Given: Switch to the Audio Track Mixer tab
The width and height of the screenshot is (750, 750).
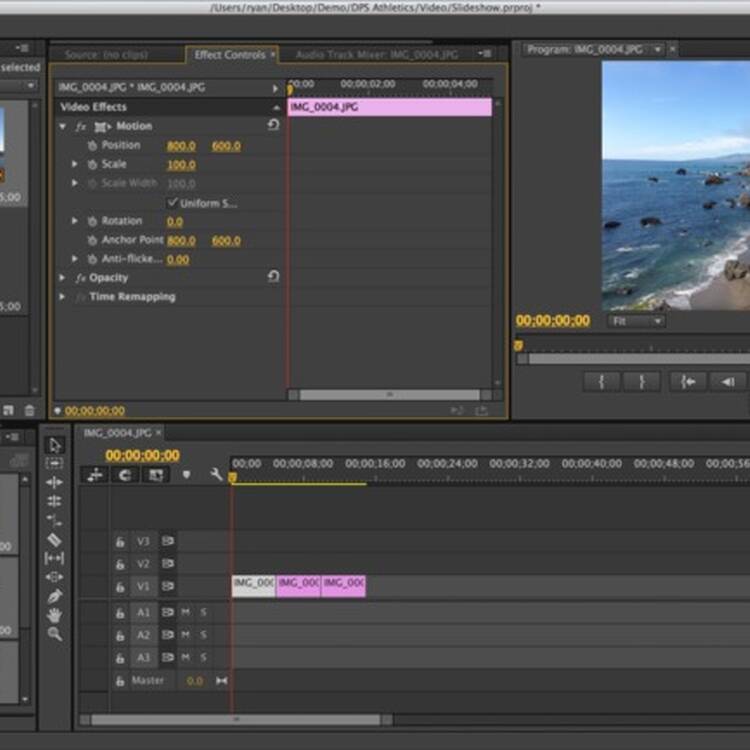Looking at the screenshot, I should pos(376,55).
